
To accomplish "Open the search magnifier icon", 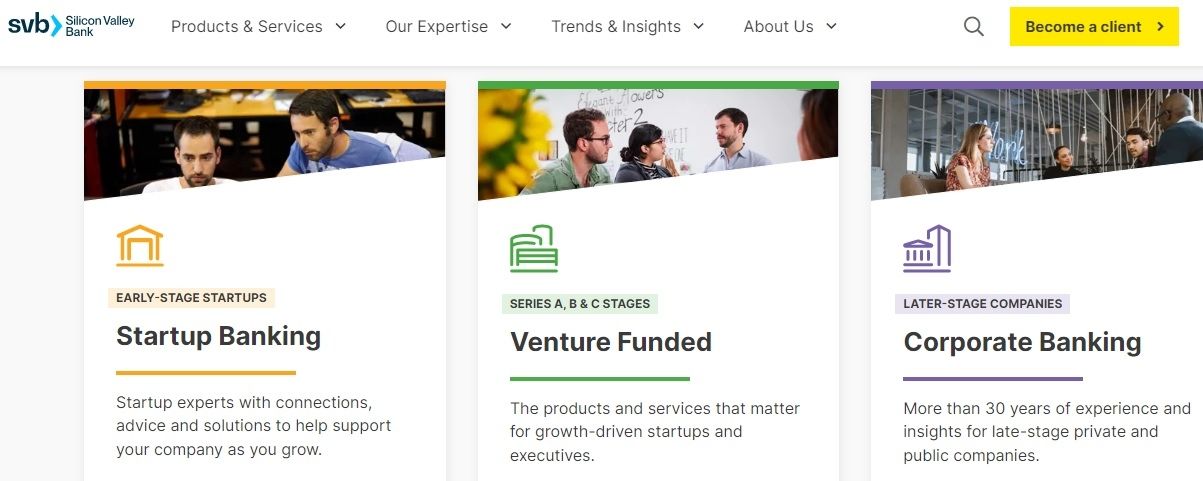I will (x=973, y=27).
